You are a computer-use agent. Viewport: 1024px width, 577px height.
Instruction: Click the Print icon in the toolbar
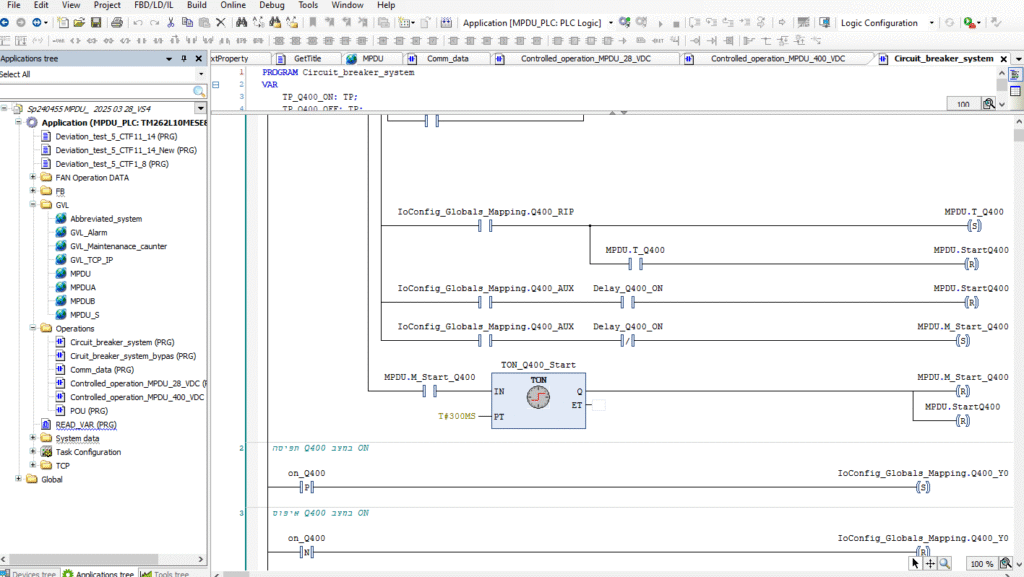[x=117, y=22]
